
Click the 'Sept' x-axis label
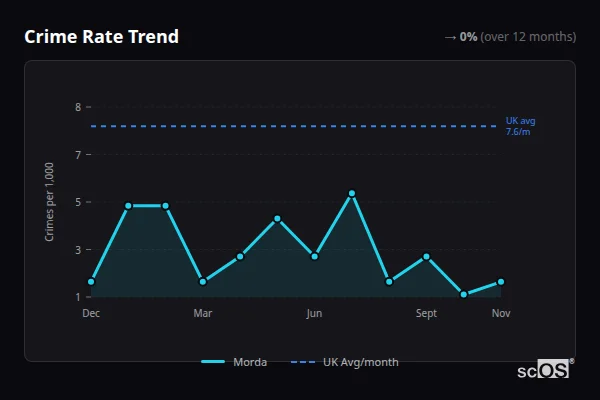pos(426,313)
